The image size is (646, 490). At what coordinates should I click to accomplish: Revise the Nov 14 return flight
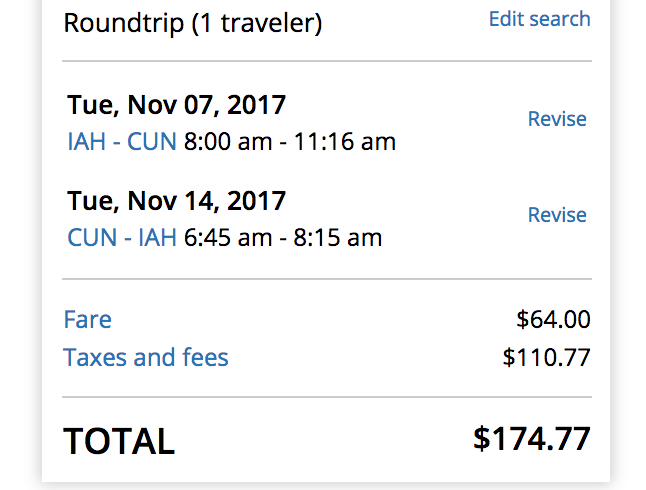(x=557, y=215)
